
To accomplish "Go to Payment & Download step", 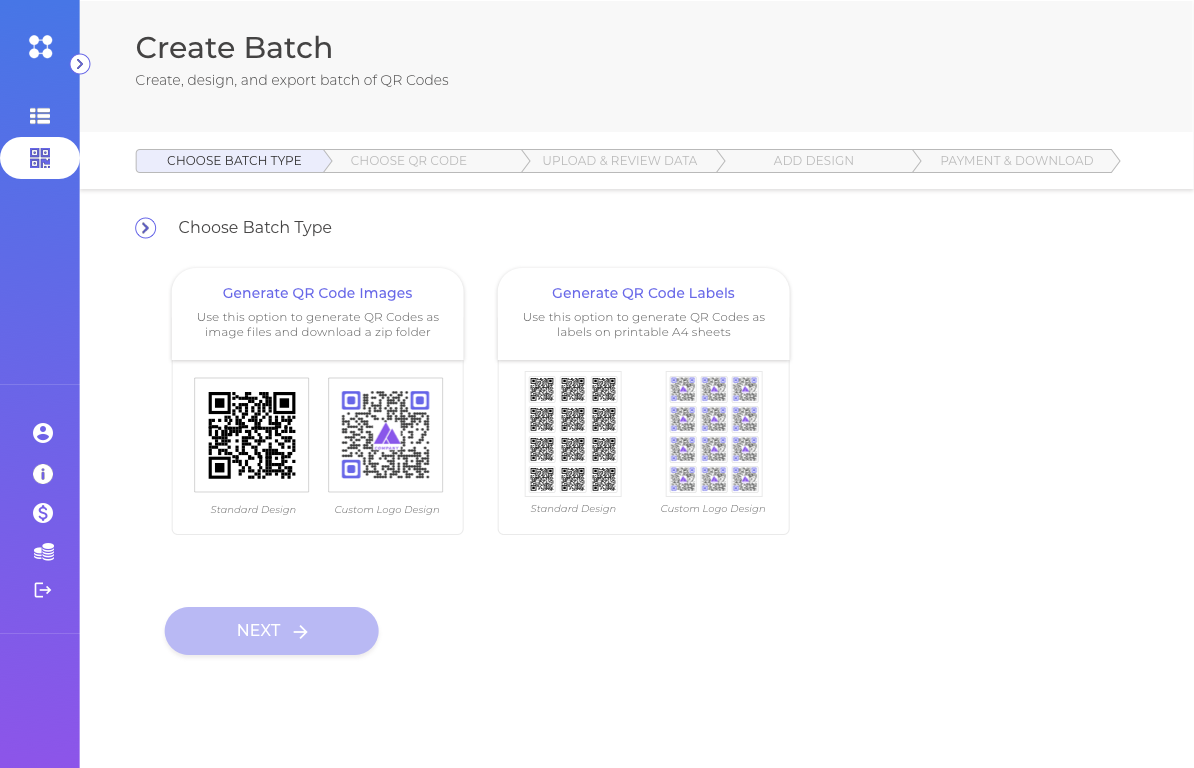I will 1016,161.
